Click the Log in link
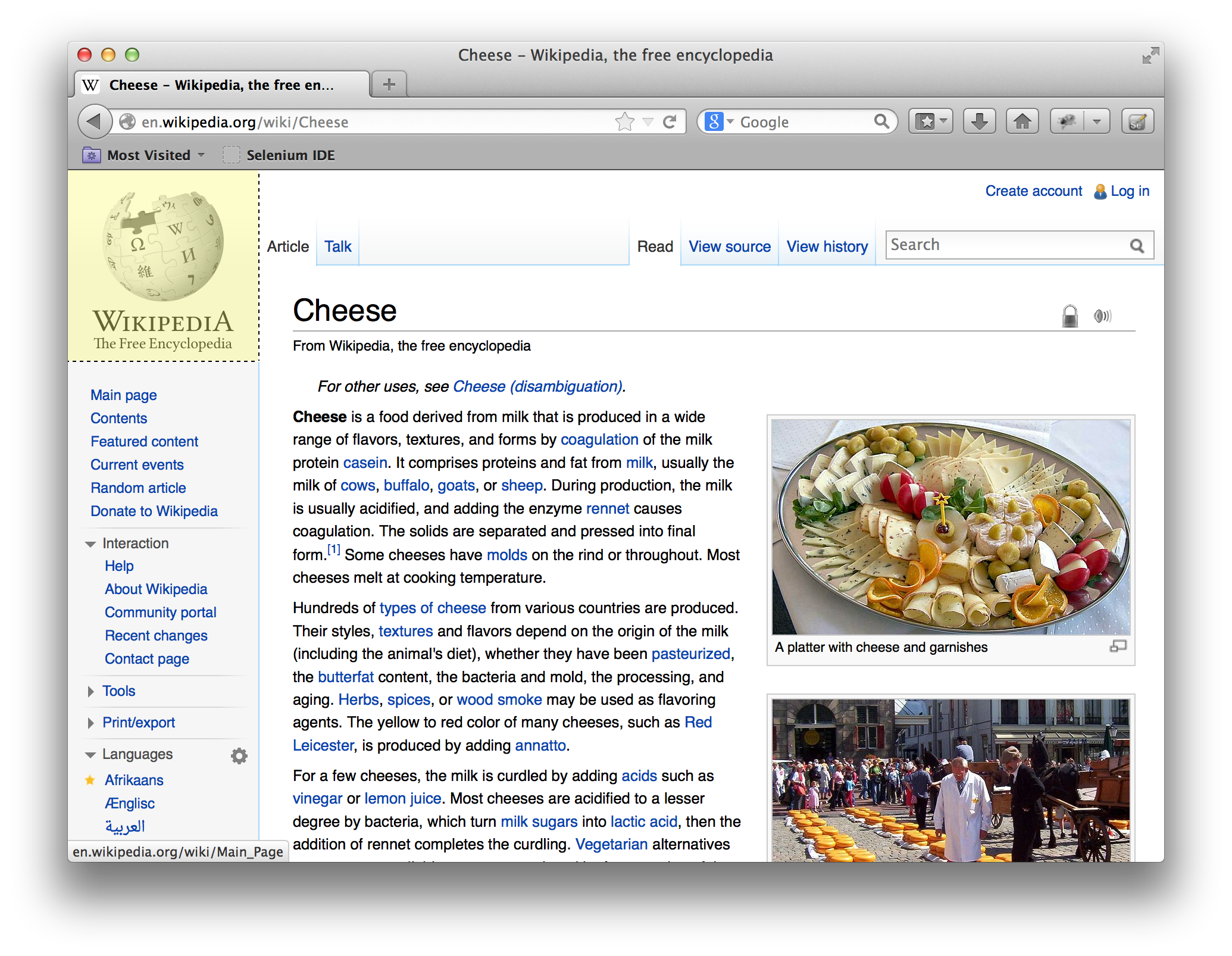 (x=1130, y=191)
